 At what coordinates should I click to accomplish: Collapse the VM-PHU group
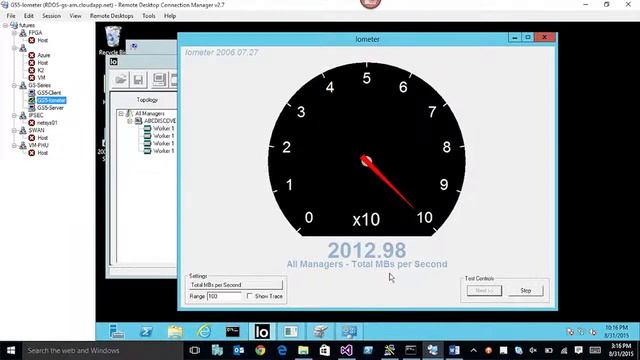point(14,145)
